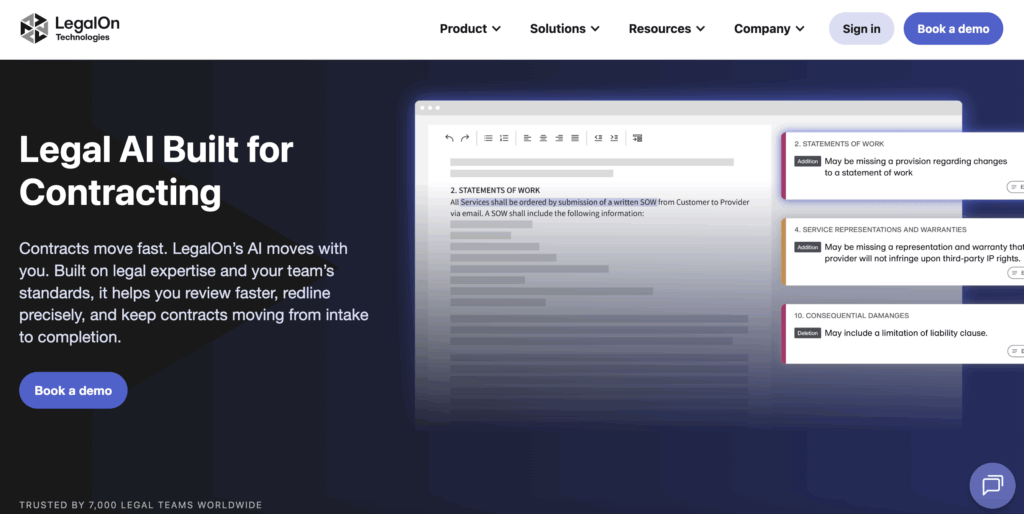
Task: Open the Resources dropdown menu
Action: [666, 29]
